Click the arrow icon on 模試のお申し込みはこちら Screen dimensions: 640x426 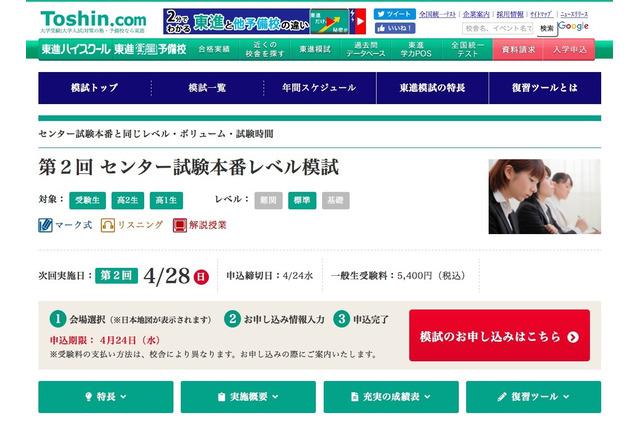[573, 337]
